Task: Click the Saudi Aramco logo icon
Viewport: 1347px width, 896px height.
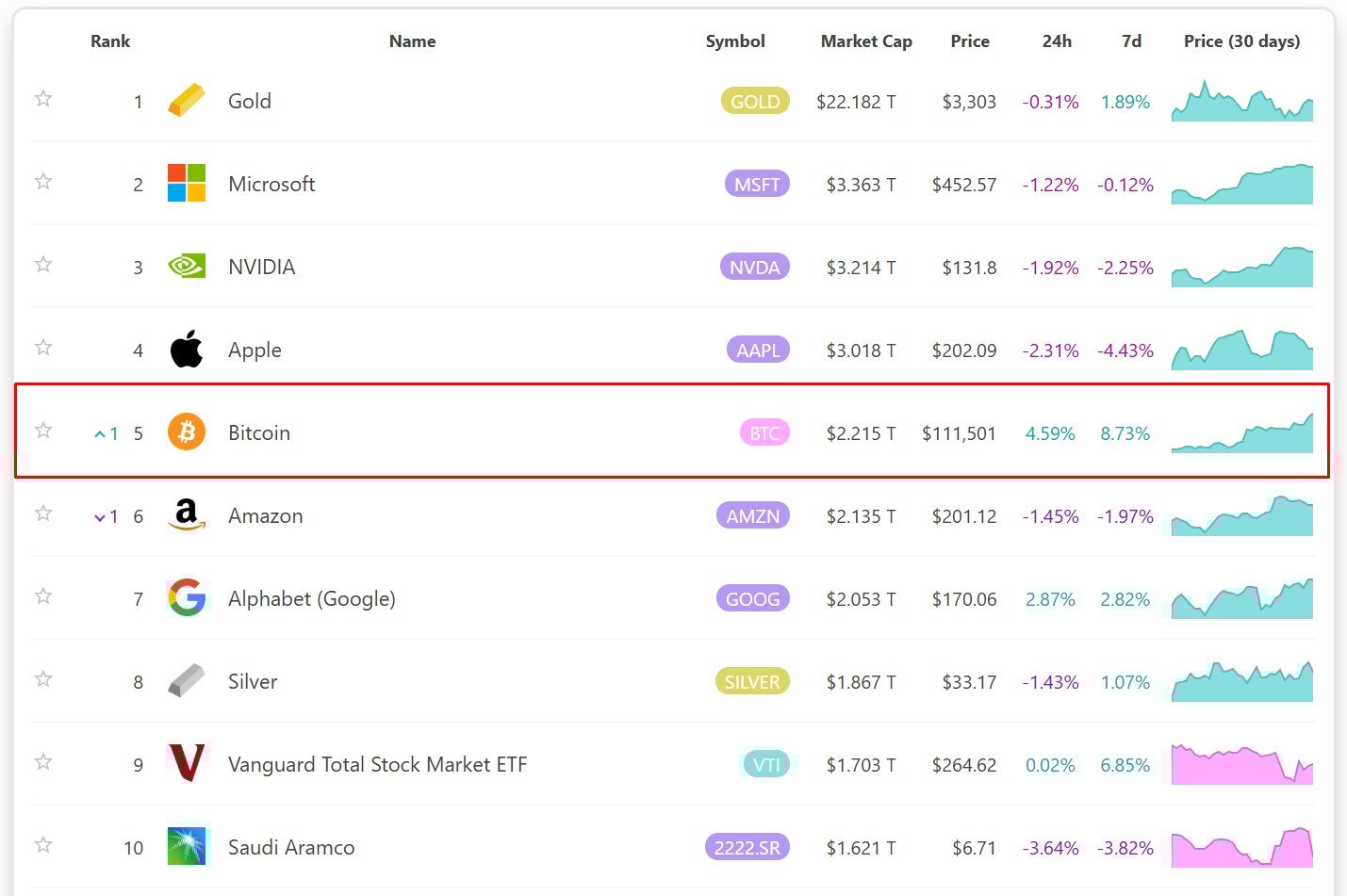Action: point(186,846)
